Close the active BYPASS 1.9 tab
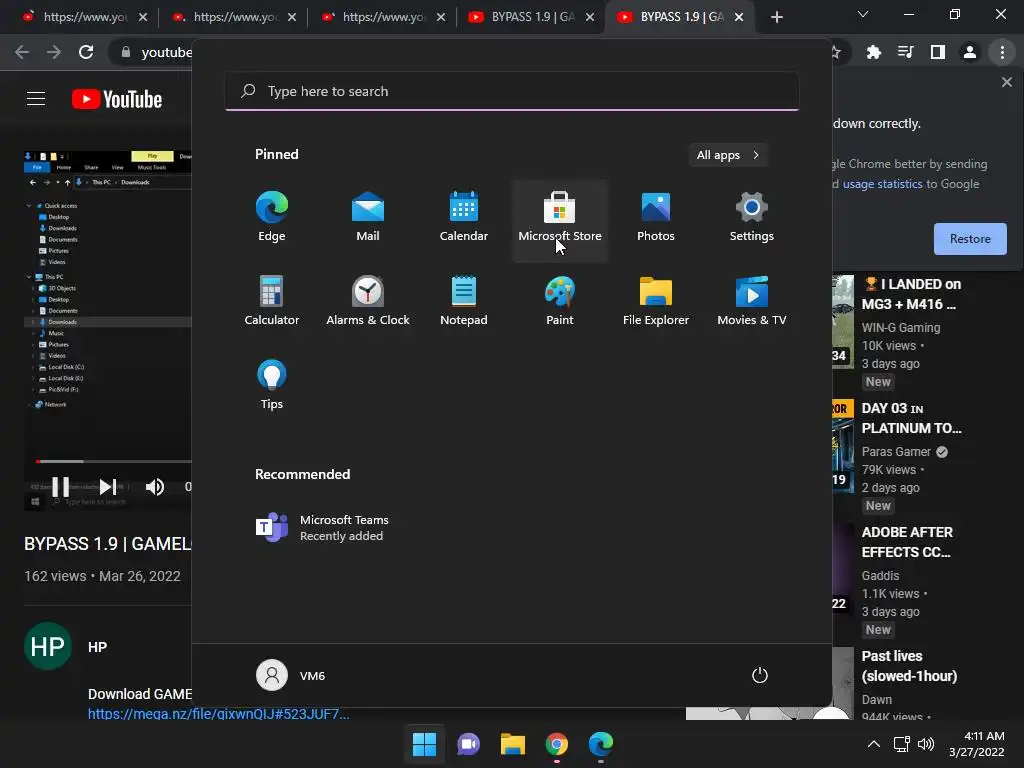The image size is (1024, 768). coord(739,17)
